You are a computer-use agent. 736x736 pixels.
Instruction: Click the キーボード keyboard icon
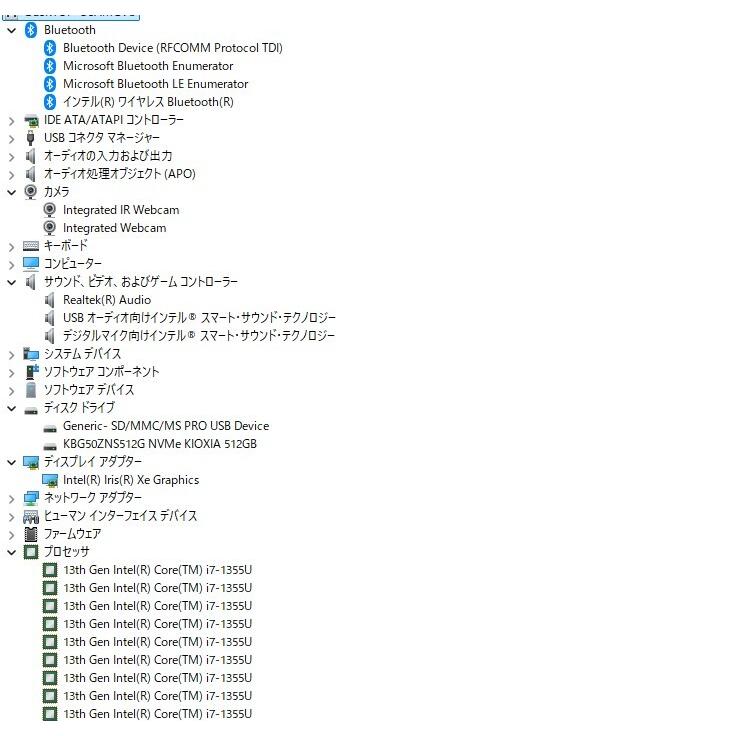(x=31, y=246)
